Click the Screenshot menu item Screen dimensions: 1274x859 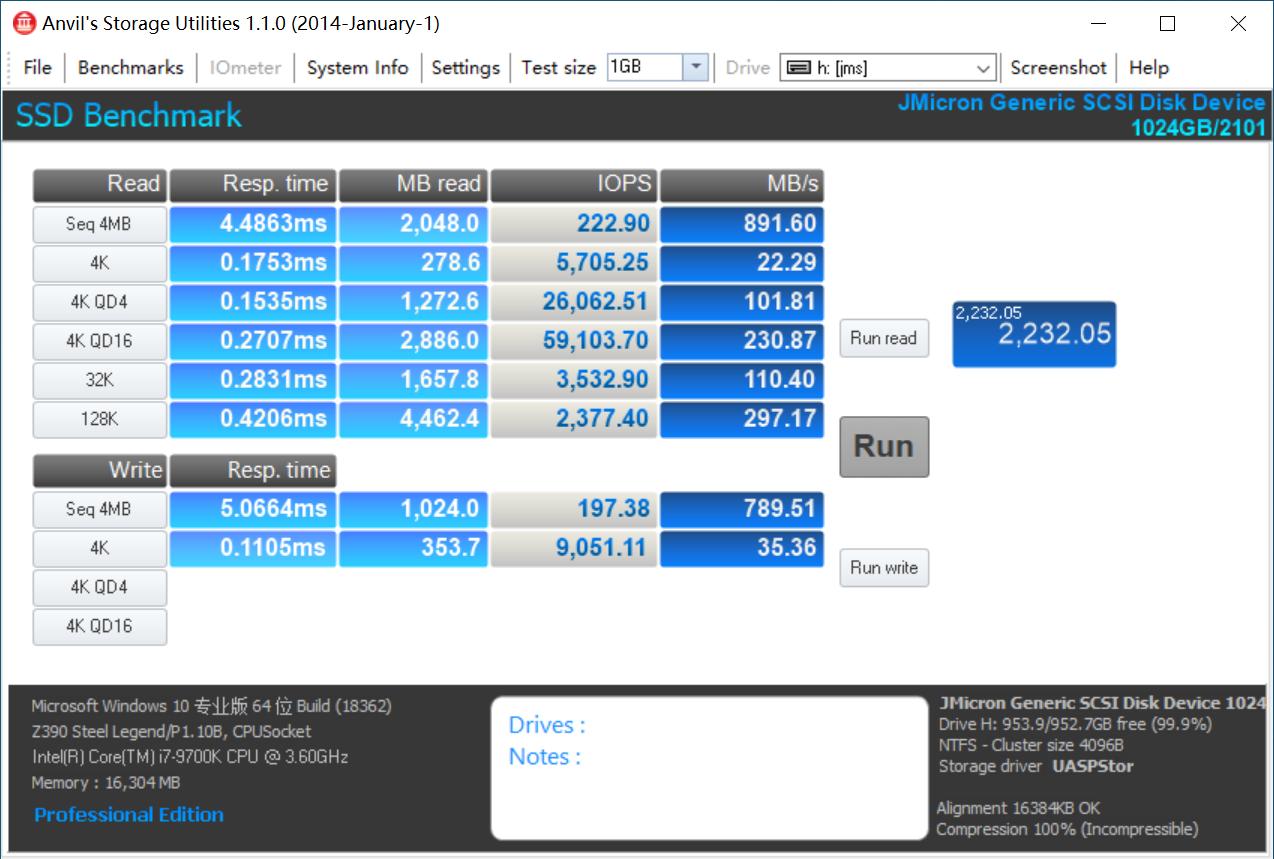(1058, 68)
